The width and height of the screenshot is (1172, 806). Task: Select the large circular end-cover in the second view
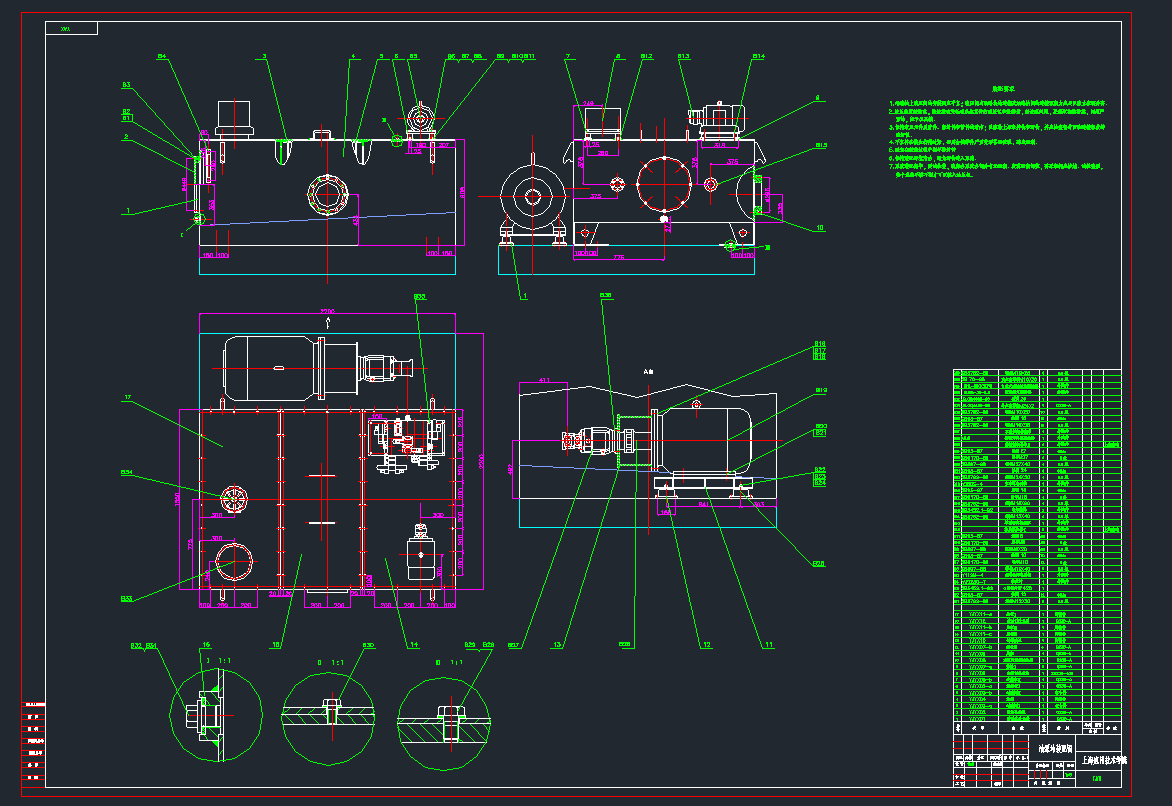[x=663, y=185]
